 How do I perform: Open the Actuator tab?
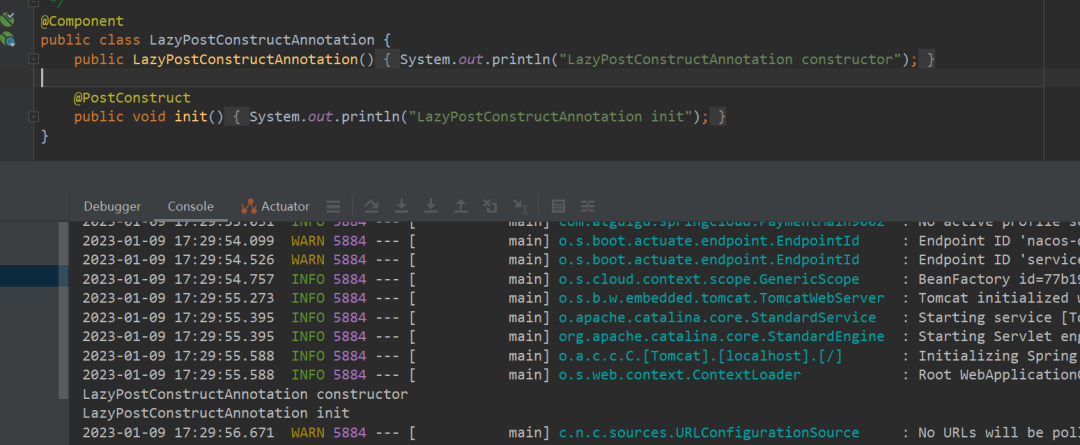[x=276, y=206]
